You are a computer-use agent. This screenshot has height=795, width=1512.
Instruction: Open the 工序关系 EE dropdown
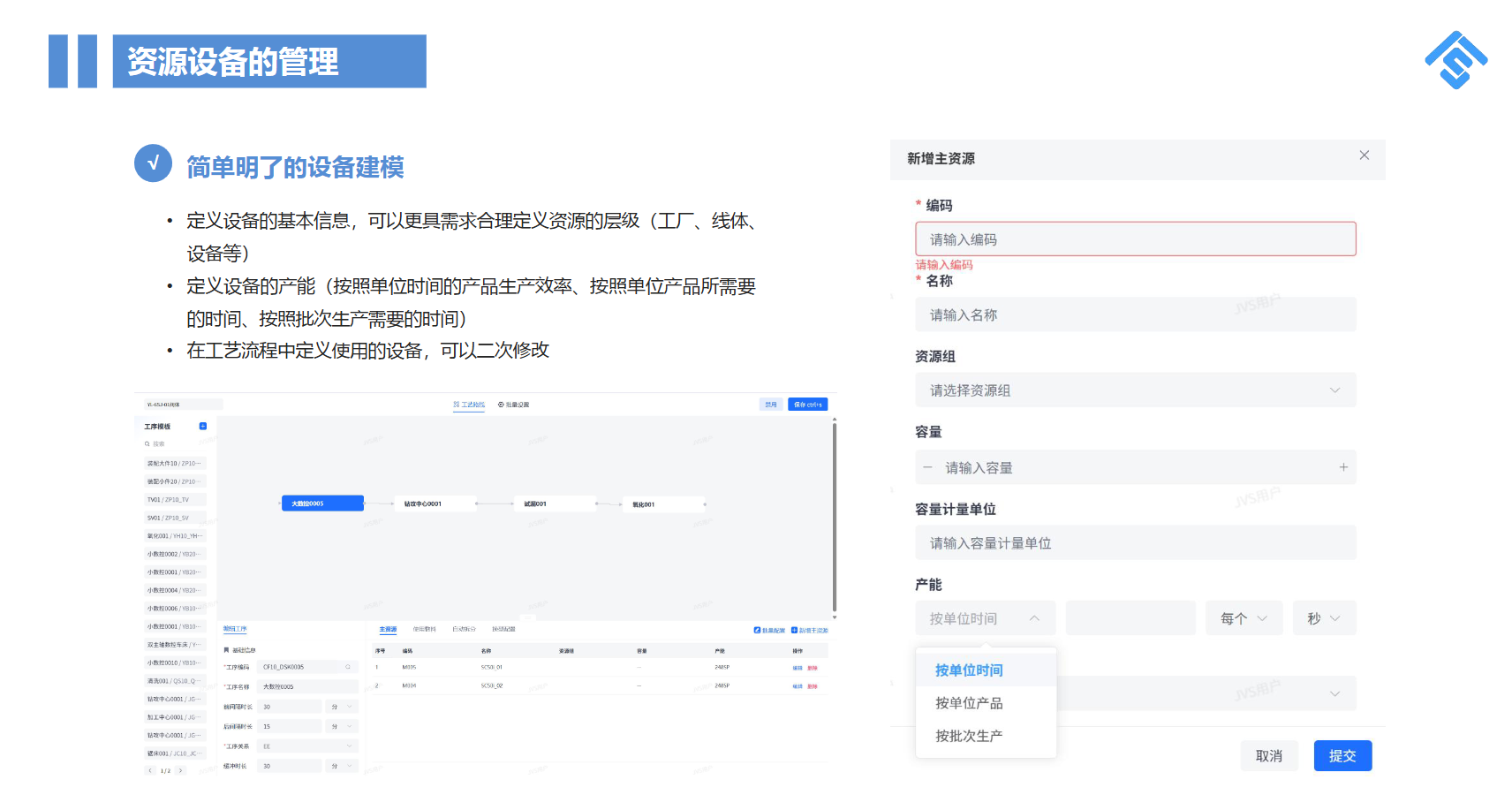308,746
